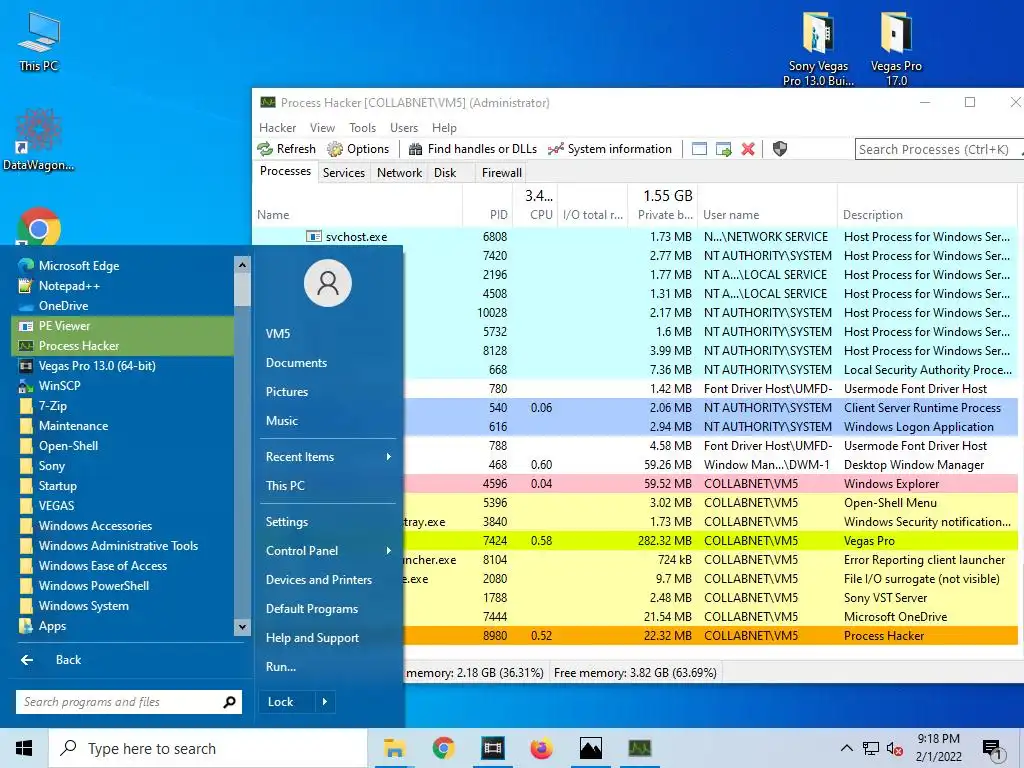Select the Windows Explorer process row
Screen dimensions: 1024x768
tap(711, 484)
